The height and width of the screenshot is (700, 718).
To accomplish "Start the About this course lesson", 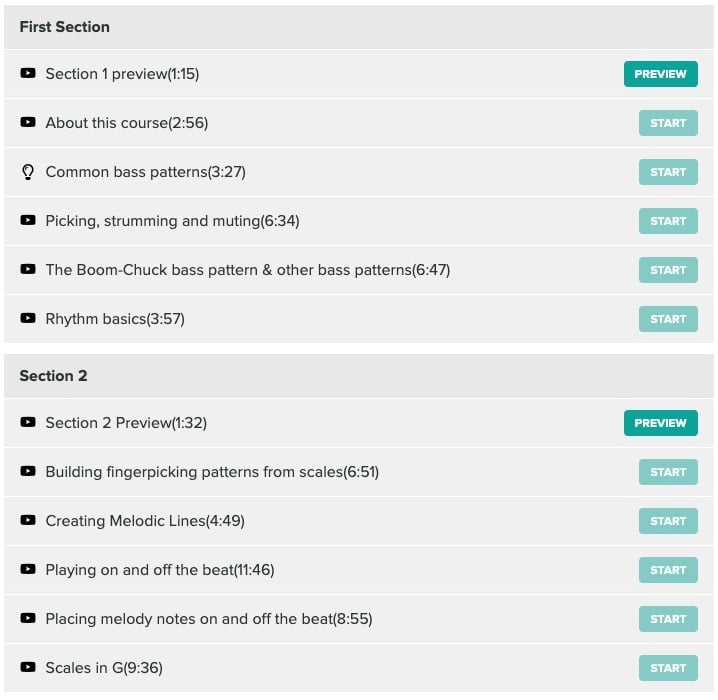I will coord(668,123).
